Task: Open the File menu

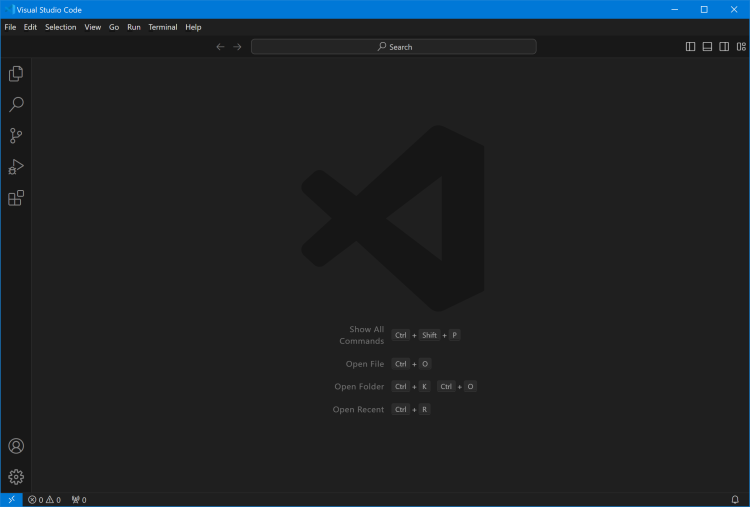Action: 10,27
